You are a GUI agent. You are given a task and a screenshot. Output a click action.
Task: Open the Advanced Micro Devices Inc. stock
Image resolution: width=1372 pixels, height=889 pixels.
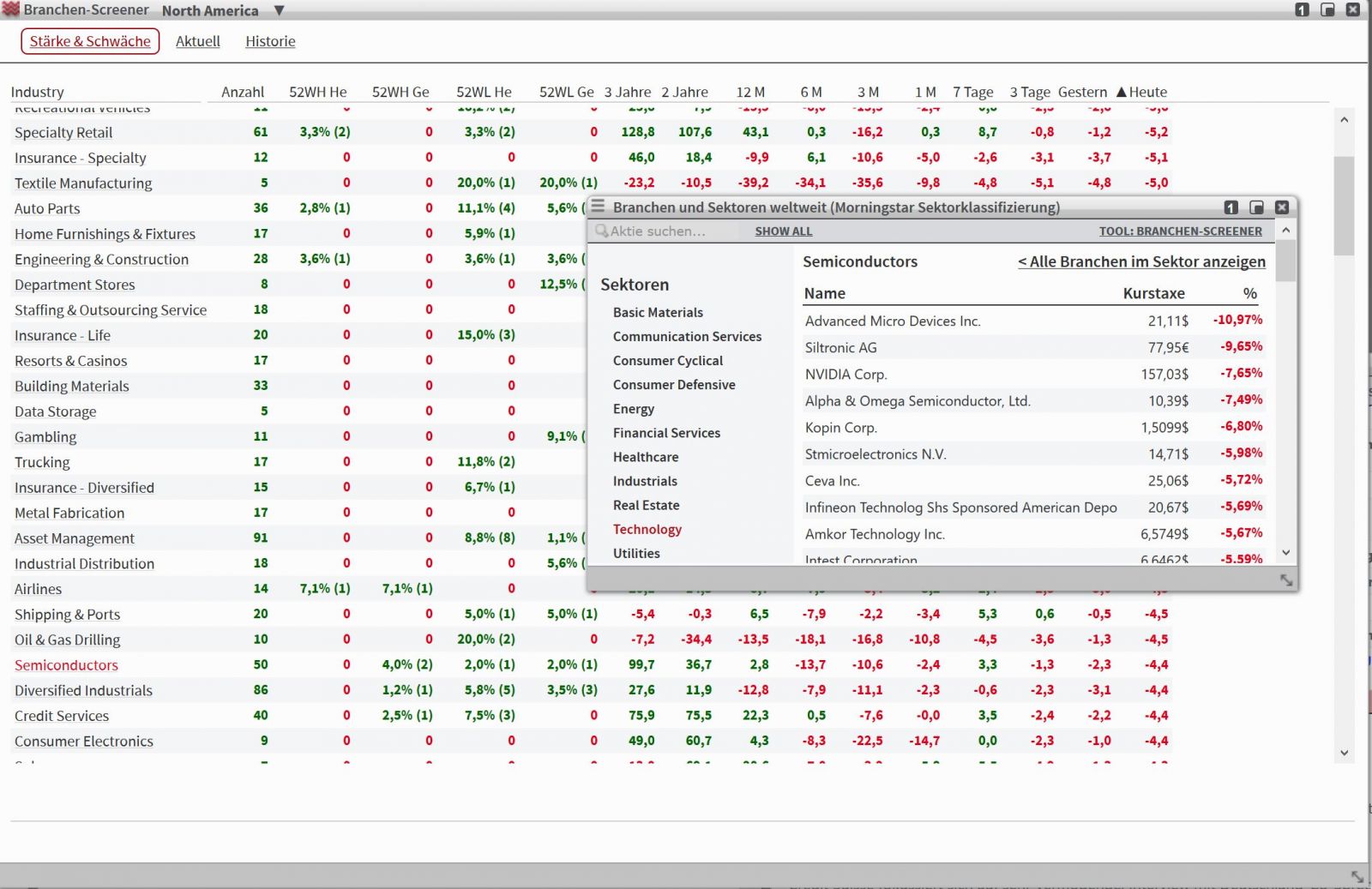click(893, 321)
